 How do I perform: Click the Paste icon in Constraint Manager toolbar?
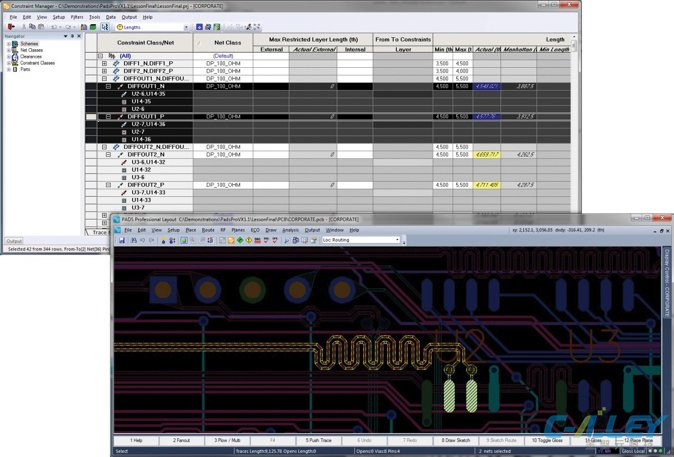(x=41, y=27)
